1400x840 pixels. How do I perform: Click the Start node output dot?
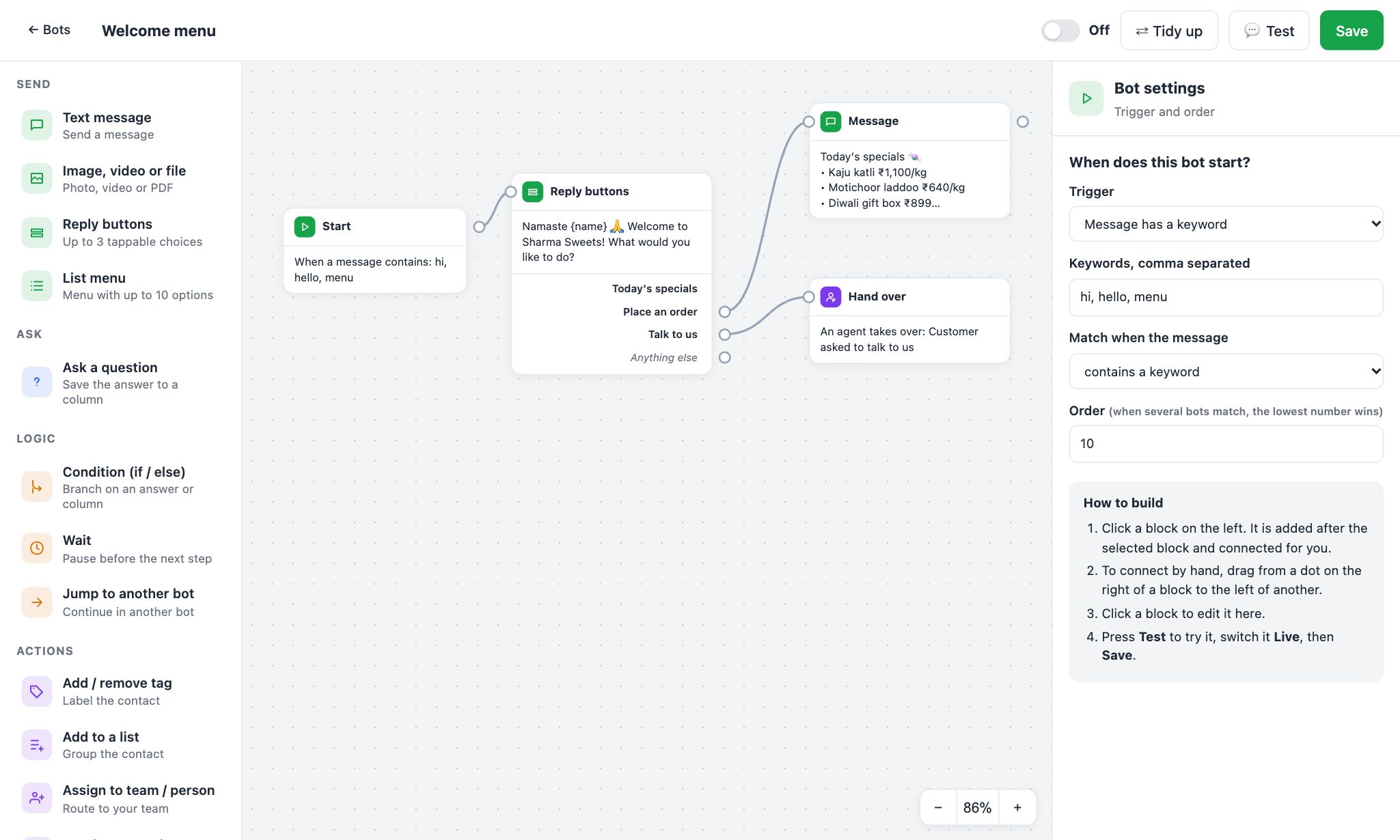[x=480, y=227]
